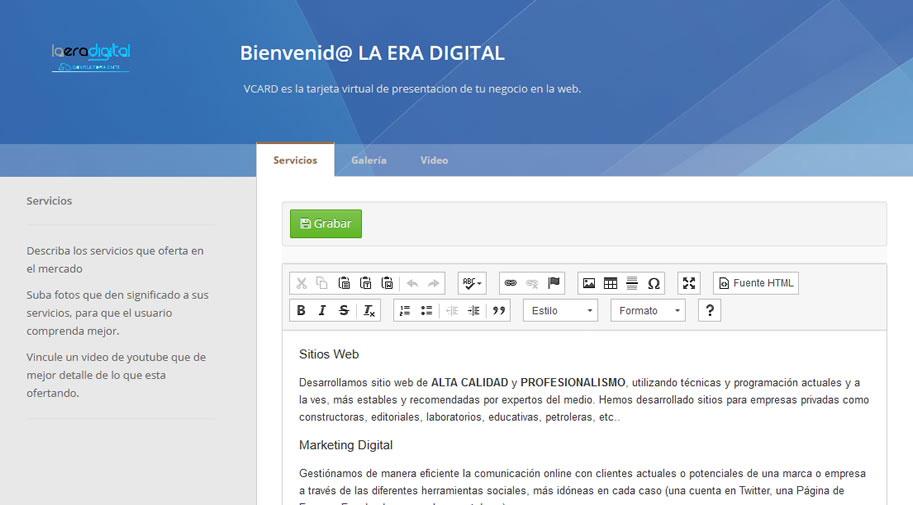Maximize the editor area
Viewport: 913px width, 505px height.
click(x=689, y=283)
